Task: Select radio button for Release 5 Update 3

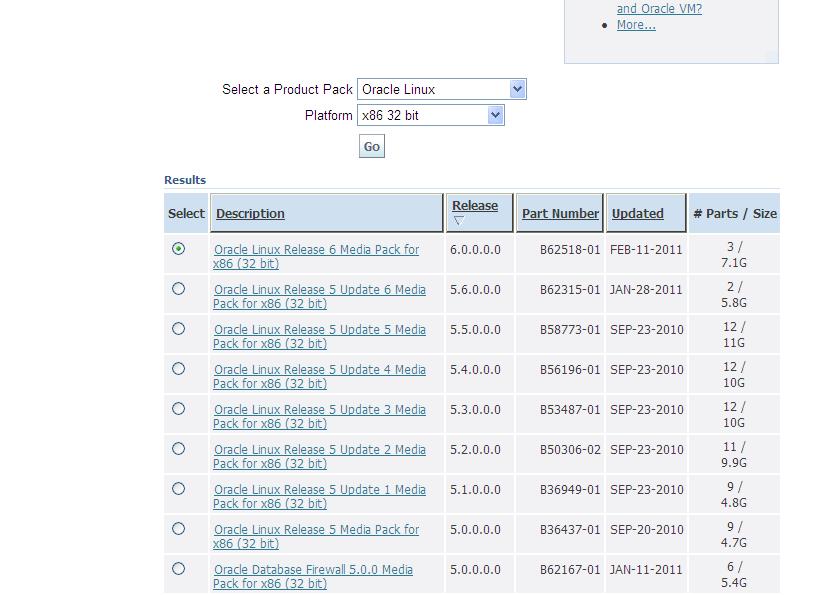Action: pos(178,409)
